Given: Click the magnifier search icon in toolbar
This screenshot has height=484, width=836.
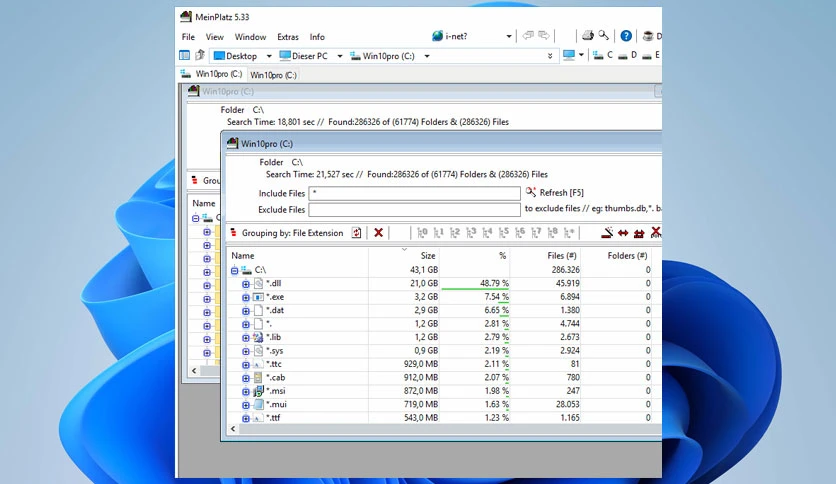Looking at the screenshot, I should click(x=604, y=35).
